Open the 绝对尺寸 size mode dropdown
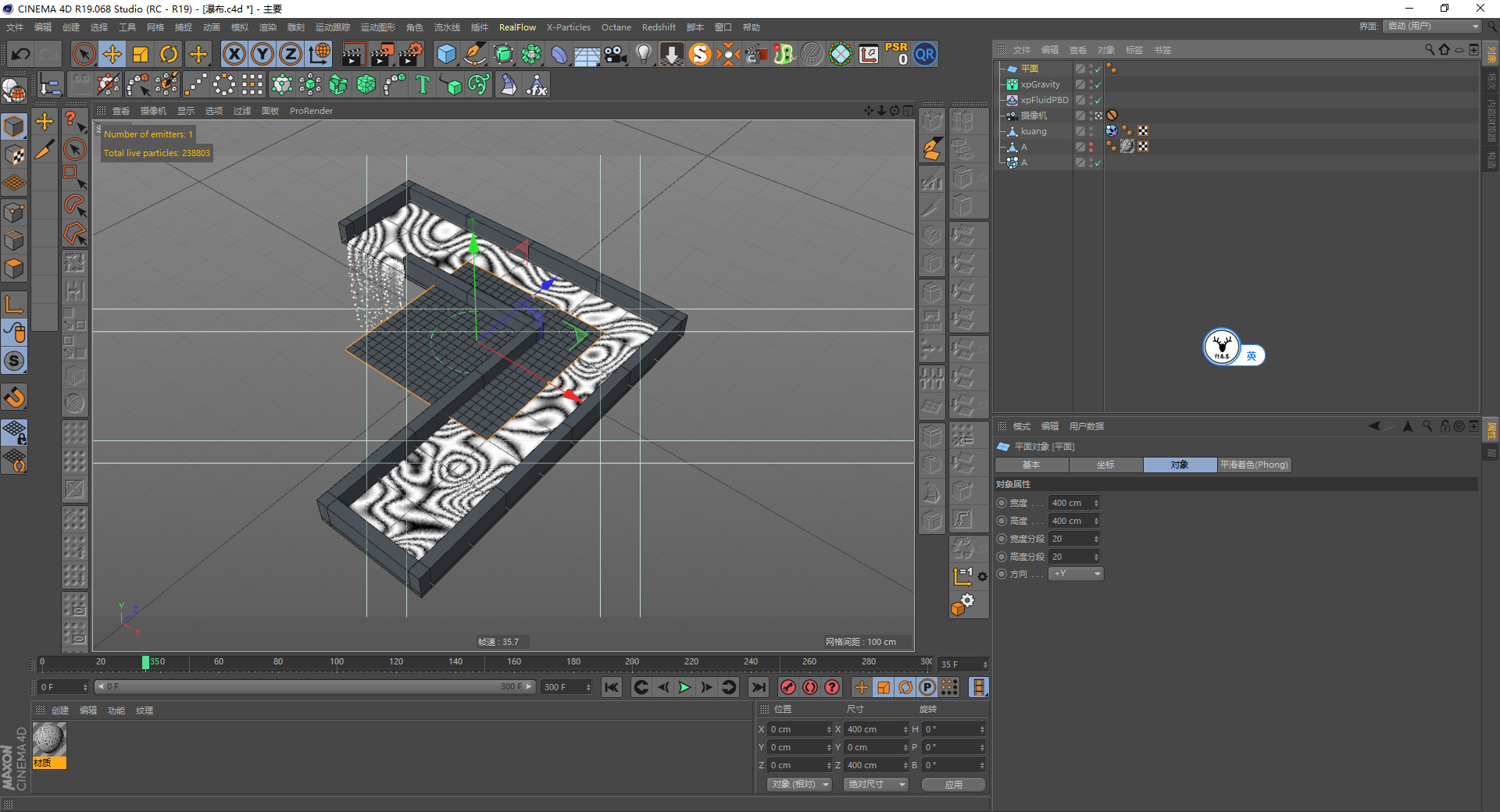Image resolution: width=1500 pixels, height=812 pixels. click(x=876, y=784)
